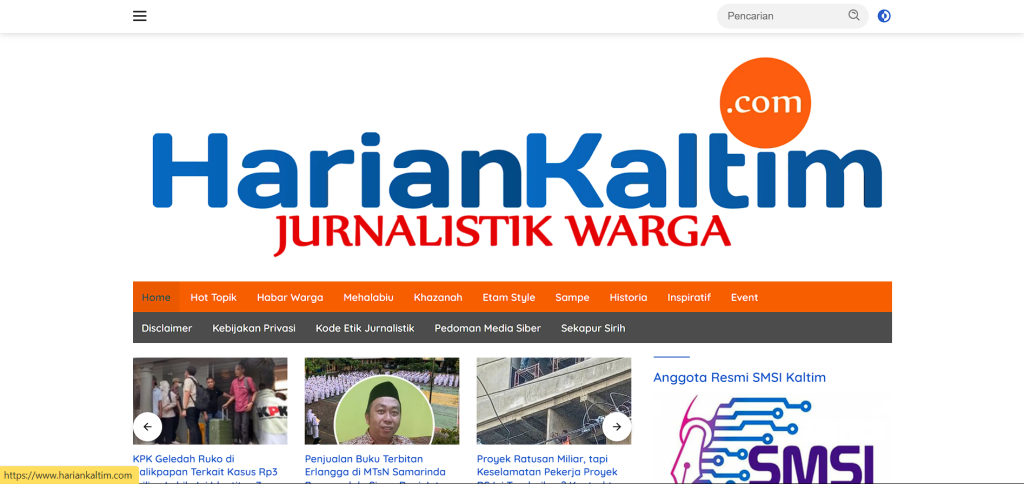Go to Inspiratif section
The image size is (1024, 484).
(x=689, y=297)
